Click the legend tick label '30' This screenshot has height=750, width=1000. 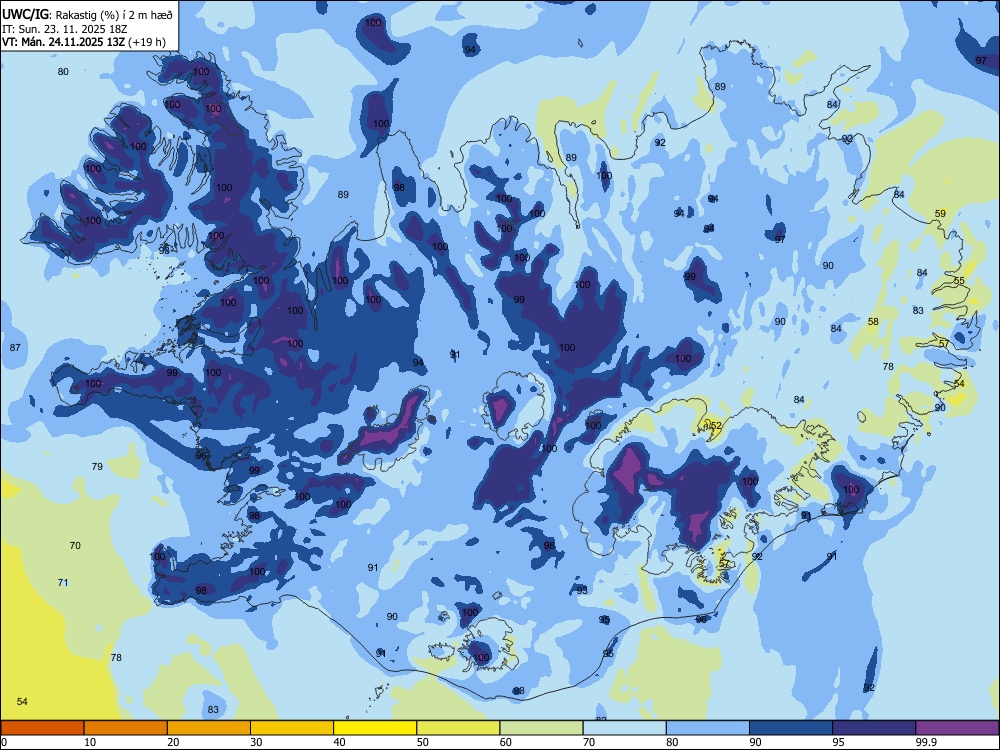click(x=256, y=742)
